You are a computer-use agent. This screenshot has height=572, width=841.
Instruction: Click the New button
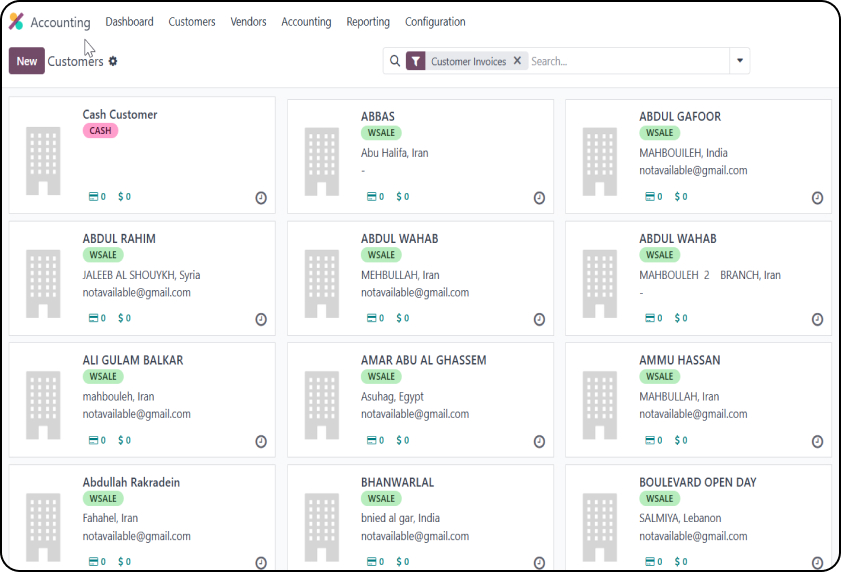tap(27, 61)
